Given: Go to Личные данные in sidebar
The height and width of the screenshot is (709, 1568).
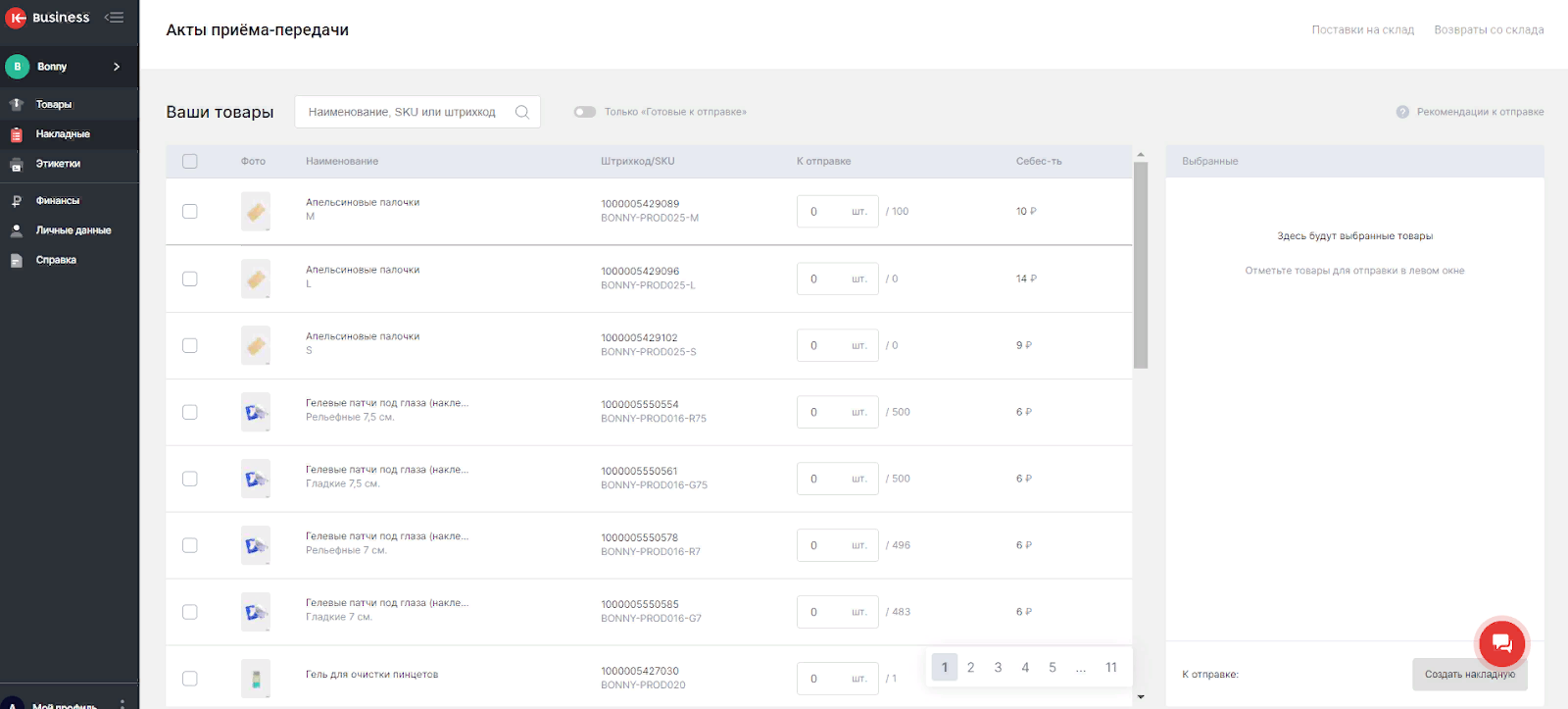Looking at the screenshot, I should click(73, 230).
